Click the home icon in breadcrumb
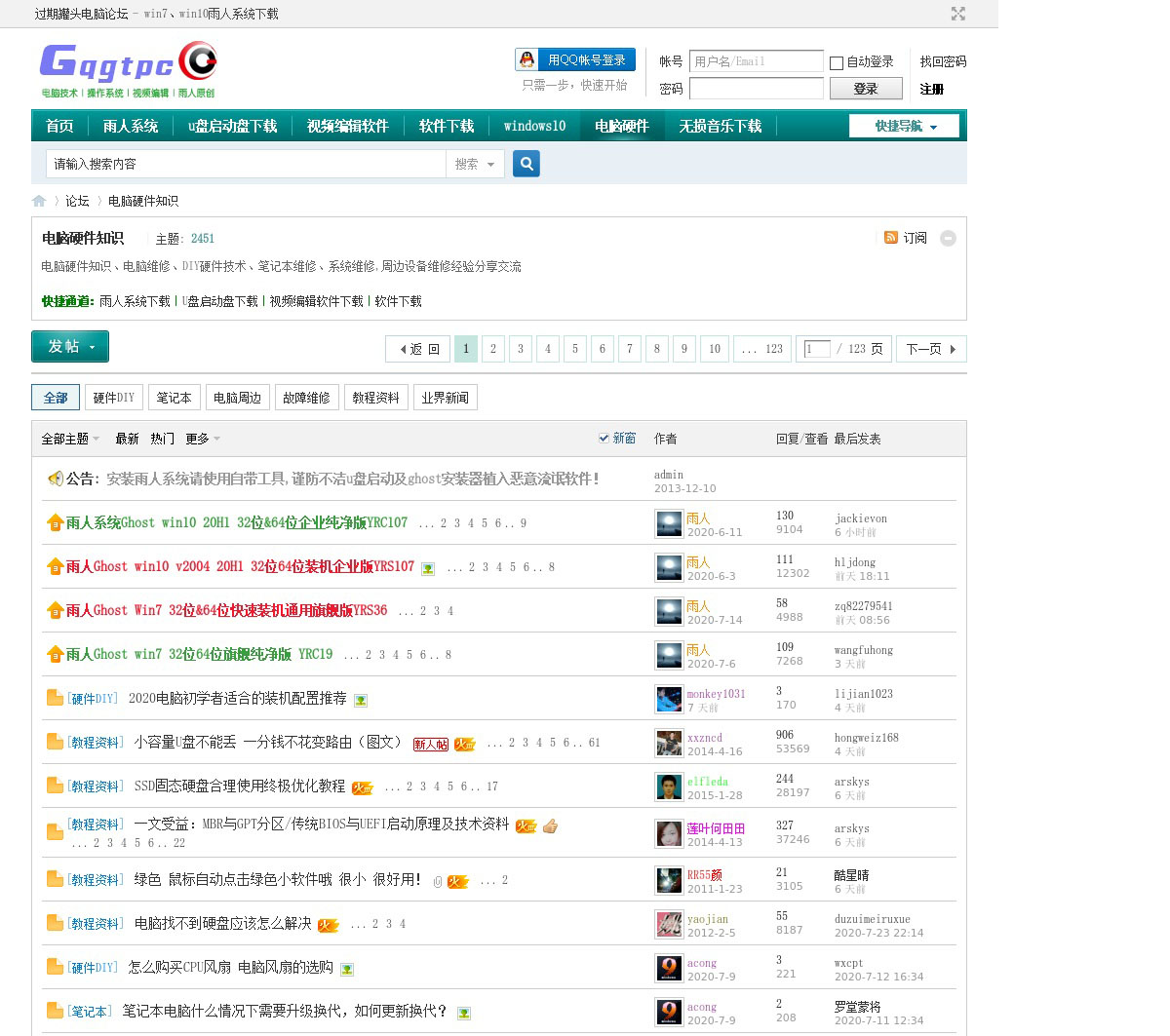This screenshot has height=1036, width=1170. (39, 201)
